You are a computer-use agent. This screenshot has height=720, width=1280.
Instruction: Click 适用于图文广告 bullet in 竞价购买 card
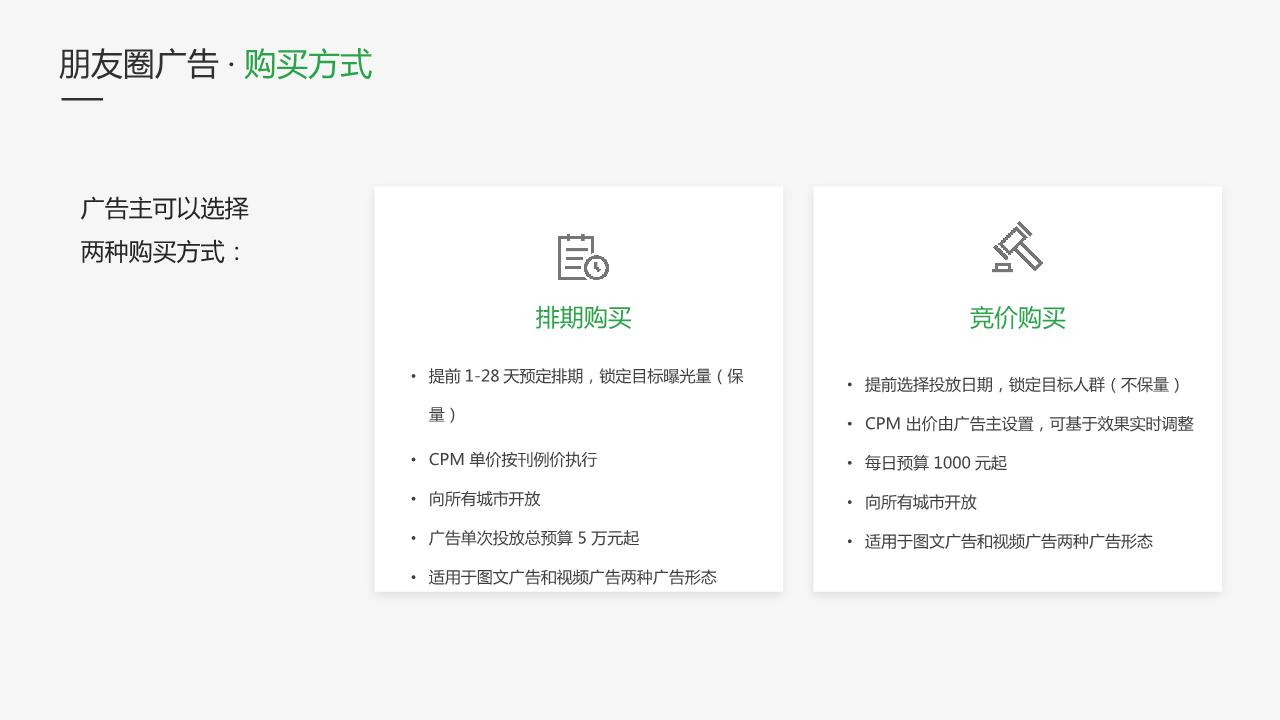coord(1009,541)
